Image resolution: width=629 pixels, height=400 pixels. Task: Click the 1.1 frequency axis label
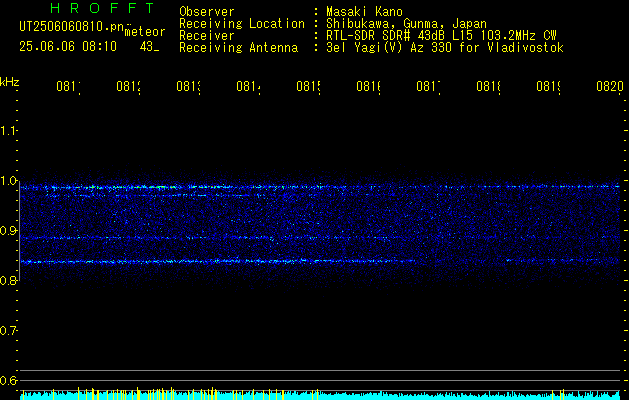8,131
